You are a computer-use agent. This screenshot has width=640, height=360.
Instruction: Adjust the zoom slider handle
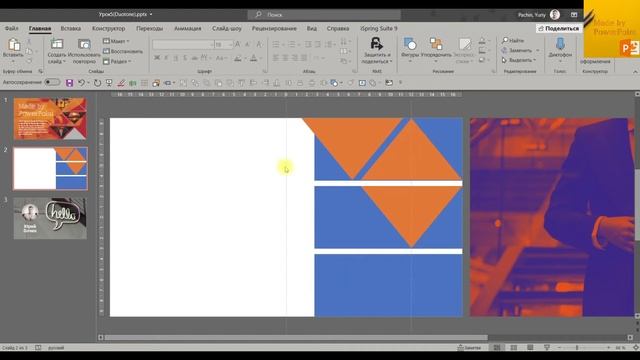click(577, 348)
